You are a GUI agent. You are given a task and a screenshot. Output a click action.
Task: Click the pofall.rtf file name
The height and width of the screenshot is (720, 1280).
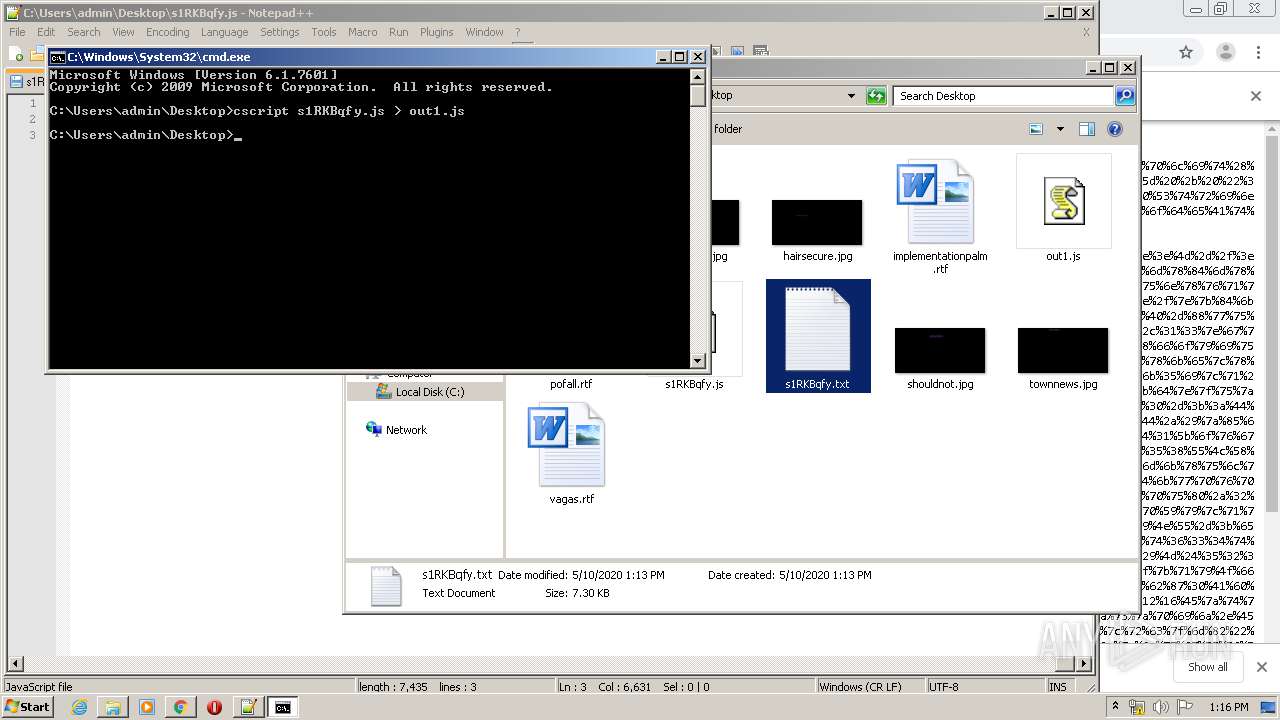(571, 384)
